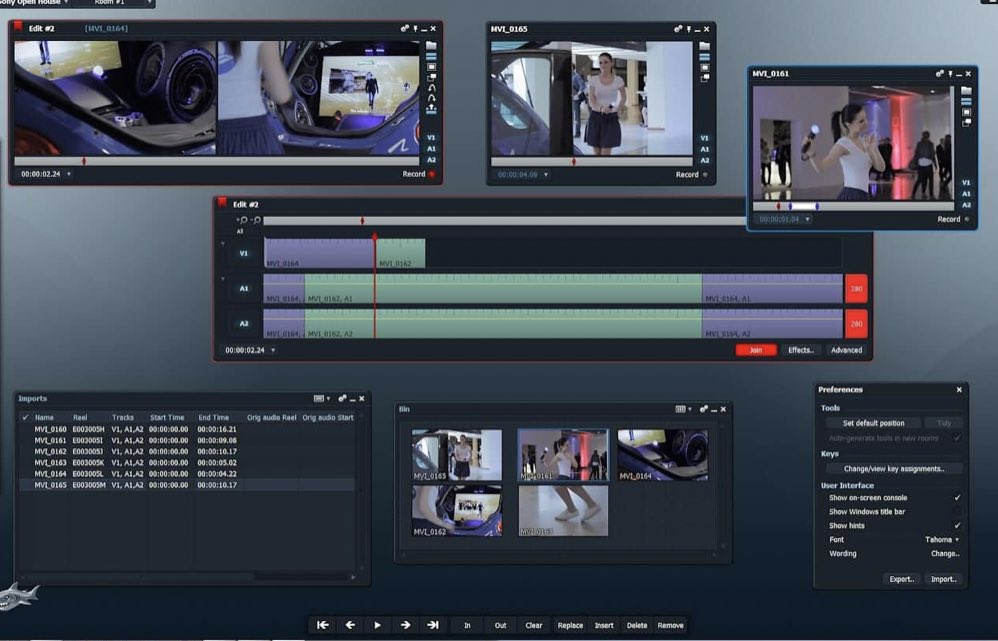This screenshot has width=998, height=641.
Task: Jump to start with the first transport button
Action: pyautogui.click(x=323, y=625)
